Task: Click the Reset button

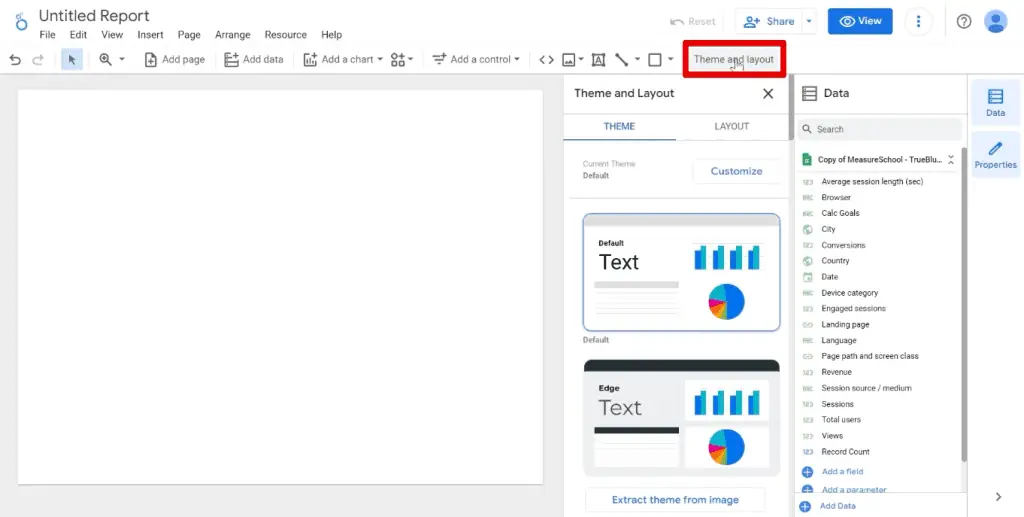Action: [693, 22]
